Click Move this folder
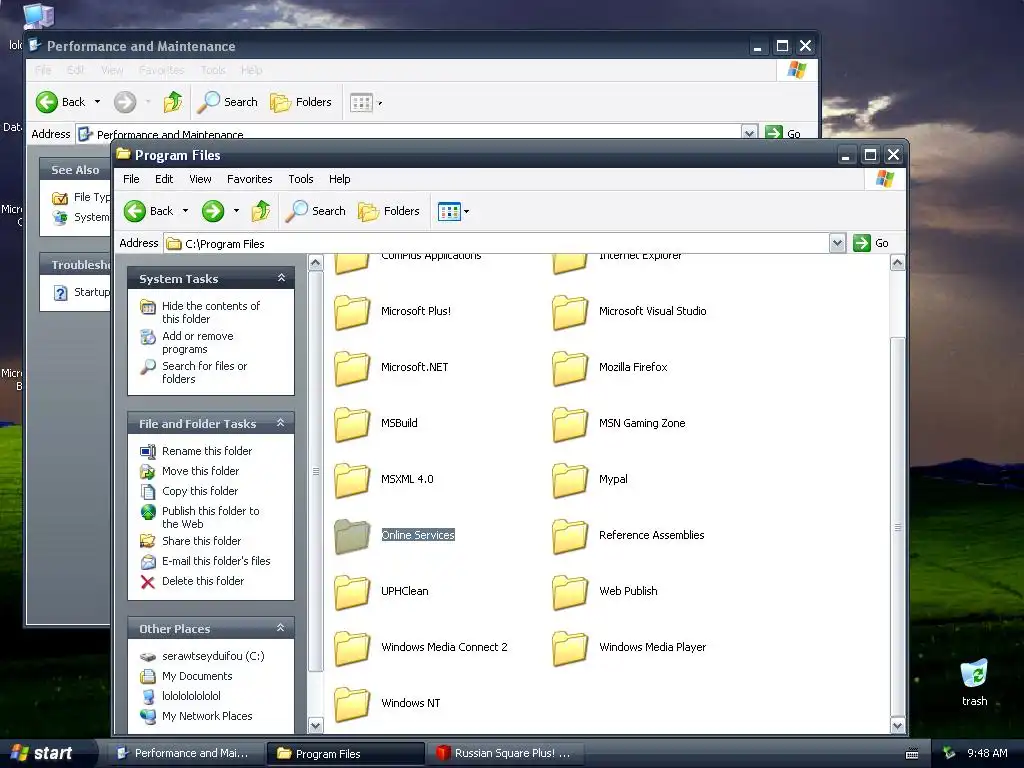Image resolution: width=1024 pixels, height=768 pixels. click(200, 471)
